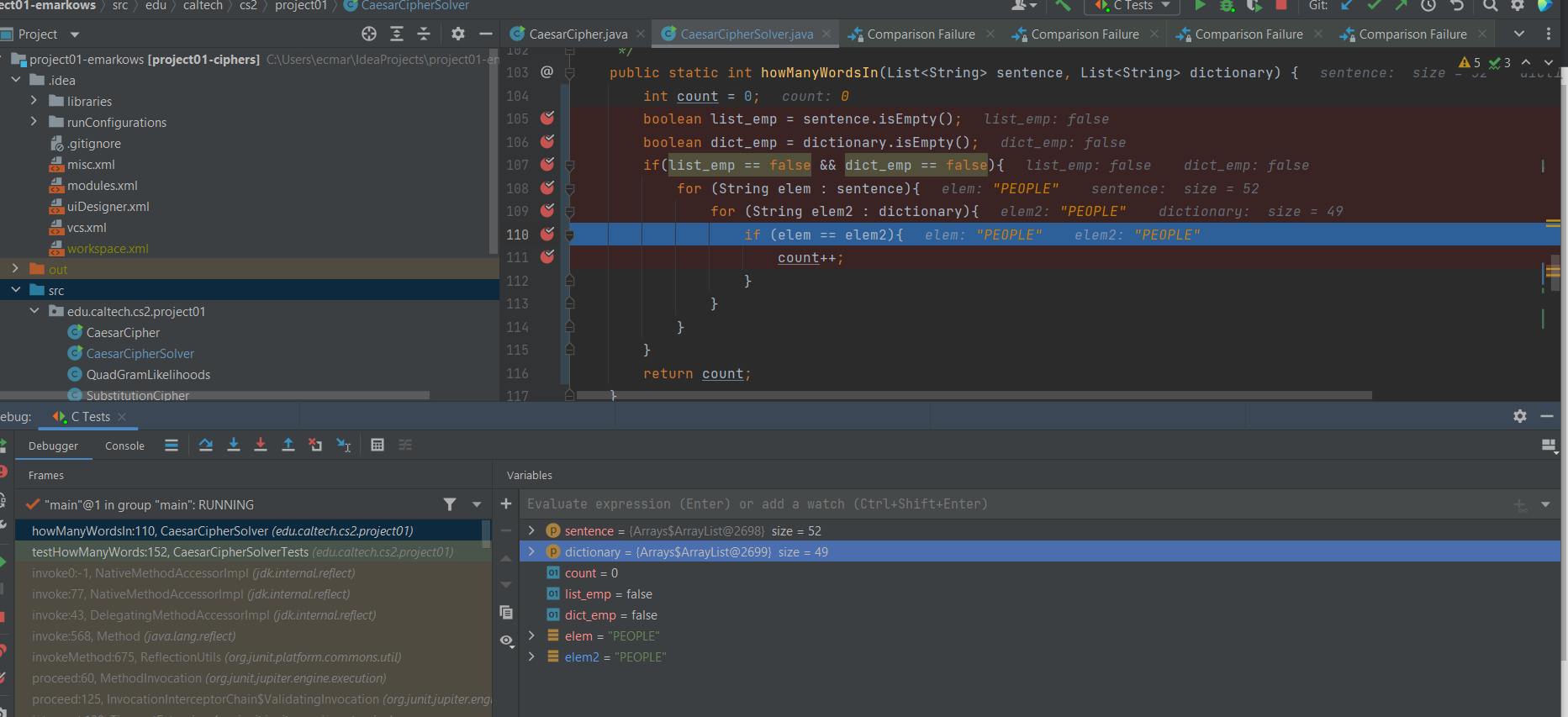Click the Run to Cursor icon
Viewport: 1568px width, 717px height.
tap(343, 445)
